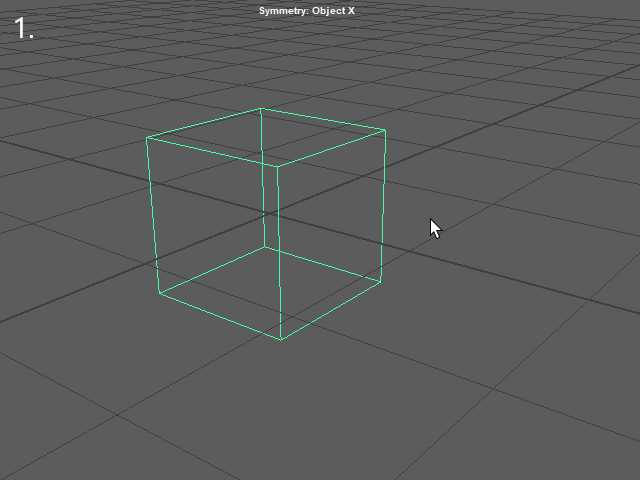
Task: Select the cube's bottom left corner vertex
Action: coord(159,293)
